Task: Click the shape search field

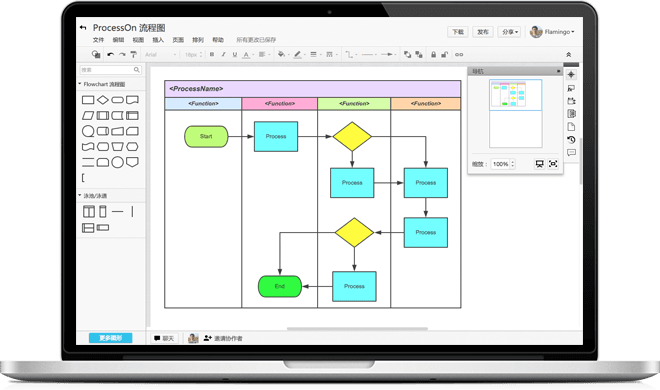Action: pos(111,70)
